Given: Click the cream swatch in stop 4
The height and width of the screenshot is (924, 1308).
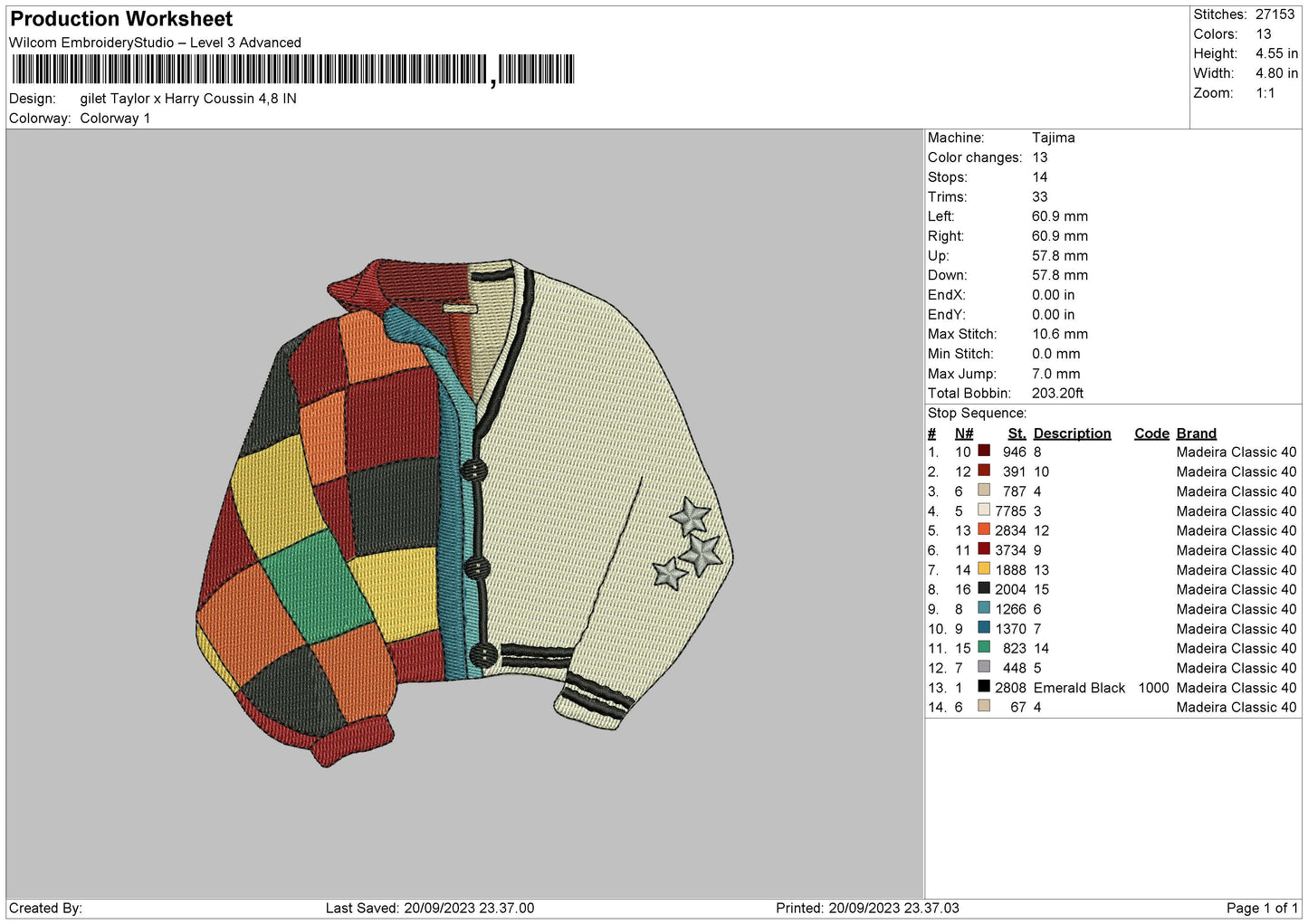Looking at the screenshot, I should tap(984, 510).
